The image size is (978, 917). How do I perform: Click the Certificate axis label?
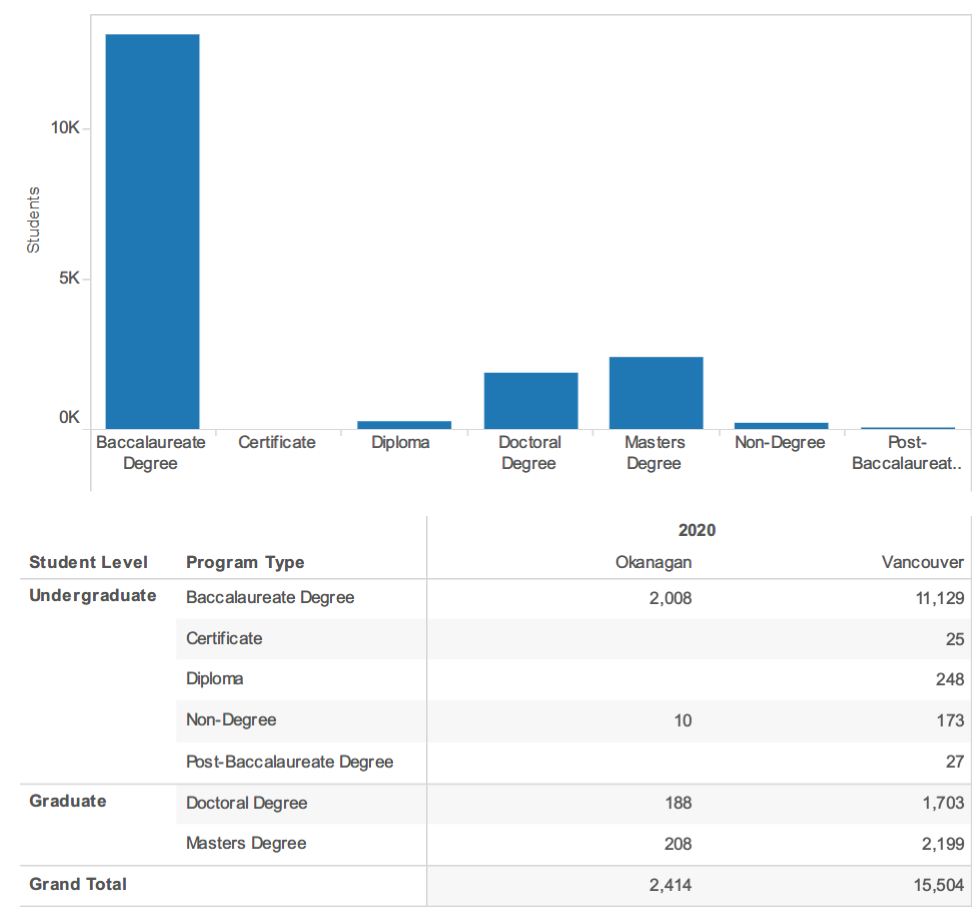pos(277,442)
